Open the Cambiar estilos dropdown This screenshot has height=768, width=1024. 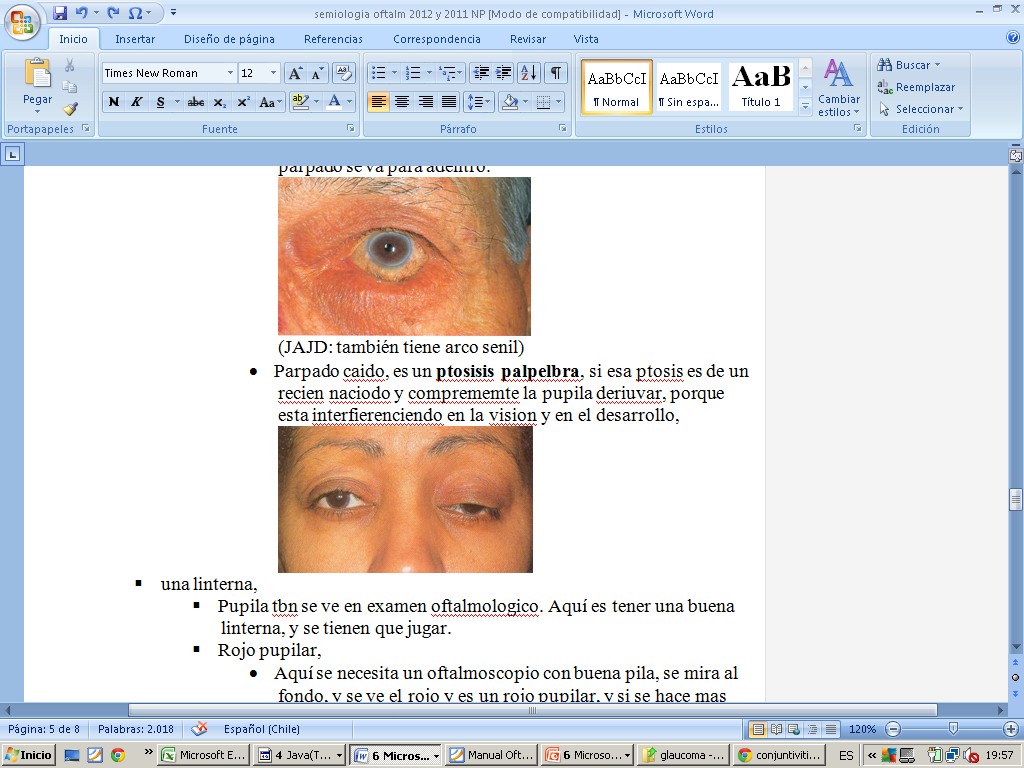[838, 89]
